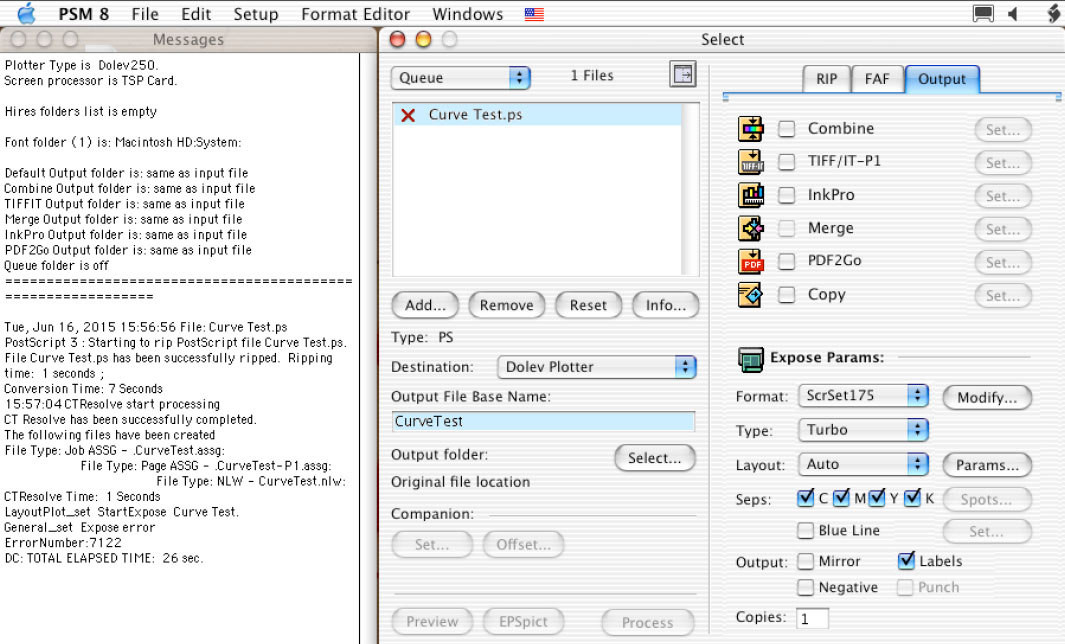Enable the Combine checkbox
Image resolution: width=1065 pixels, height=644 pixels.
coord(787,128)
